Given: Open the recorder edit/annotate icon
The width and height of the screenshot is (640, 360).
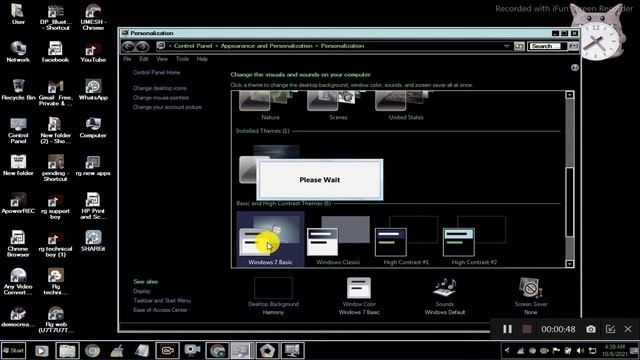Looking at the screenshot, I should [x=610, y=329].
